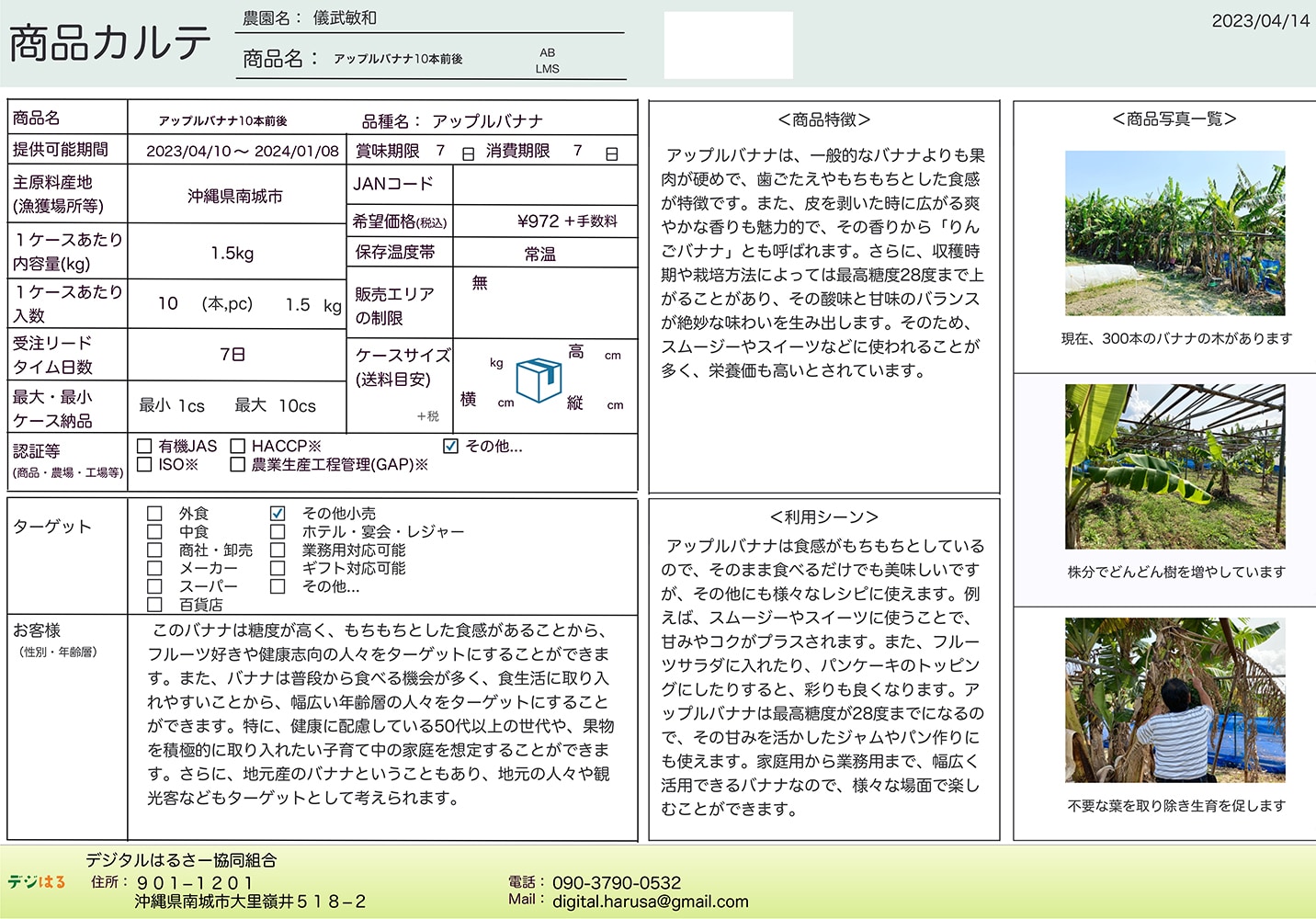Click the blue cardboard box case-size icon
This screenshot has width=1316, height=919.
(539, 380)
